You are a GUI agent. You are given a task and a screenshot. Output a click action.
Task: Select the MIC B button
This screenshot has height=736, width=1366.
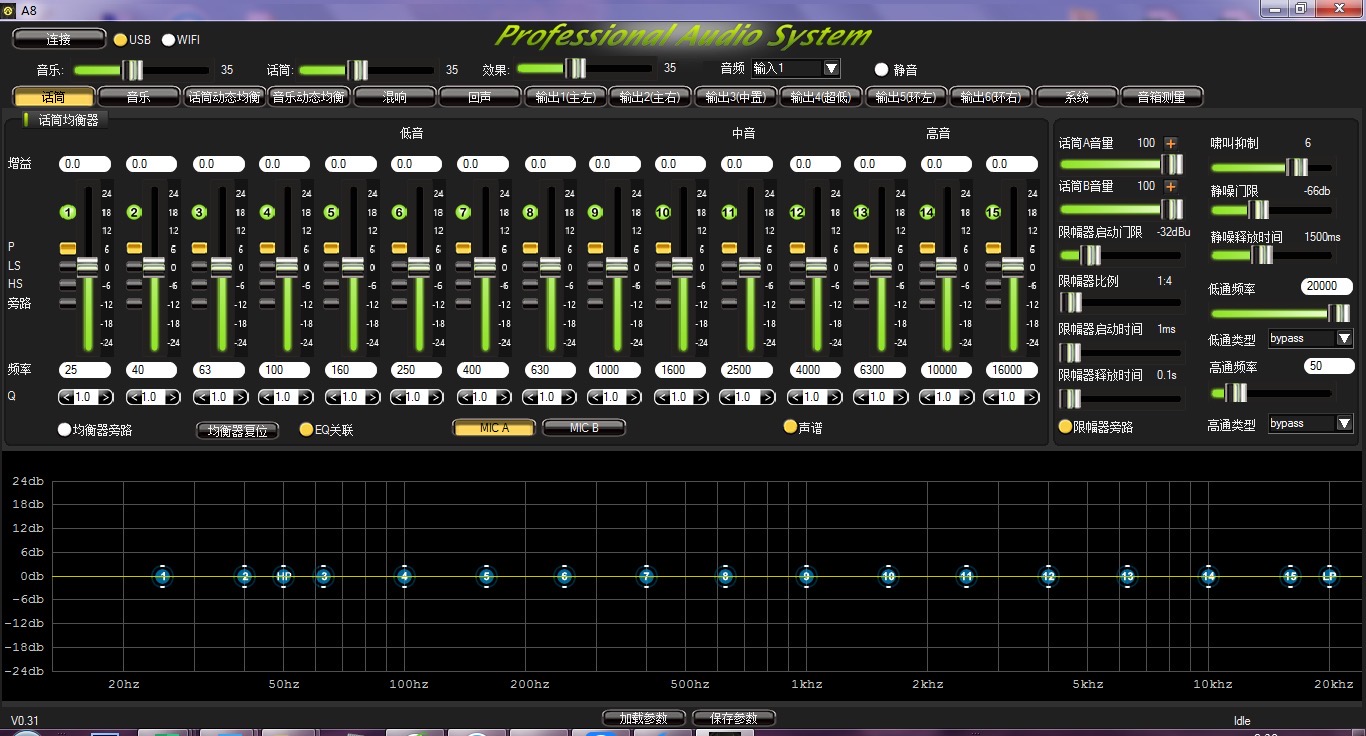(x=584, y=428)
